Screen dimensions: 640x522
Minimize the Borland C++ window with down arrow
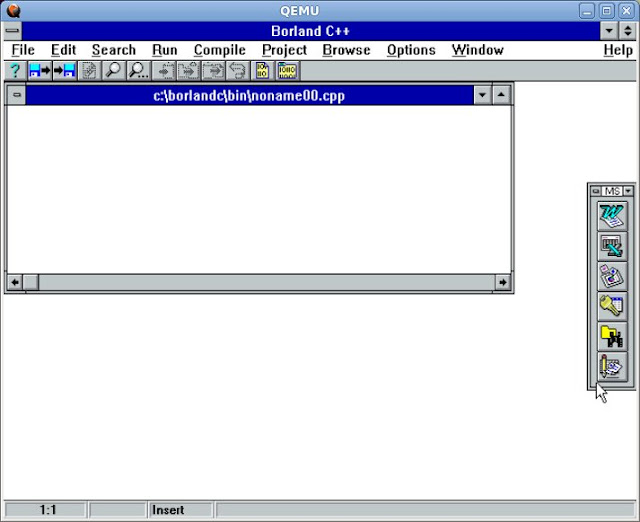[x=609, y=31]
